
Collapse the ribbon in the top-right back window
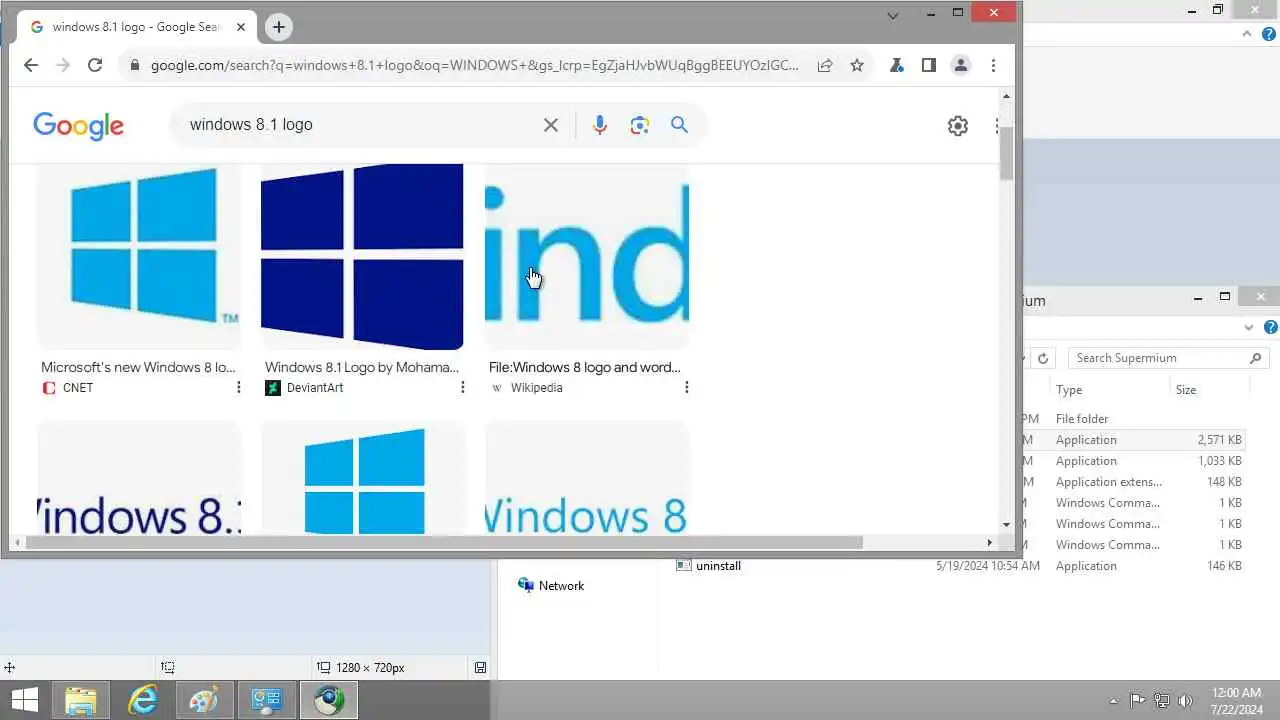tap(1247, 33)
